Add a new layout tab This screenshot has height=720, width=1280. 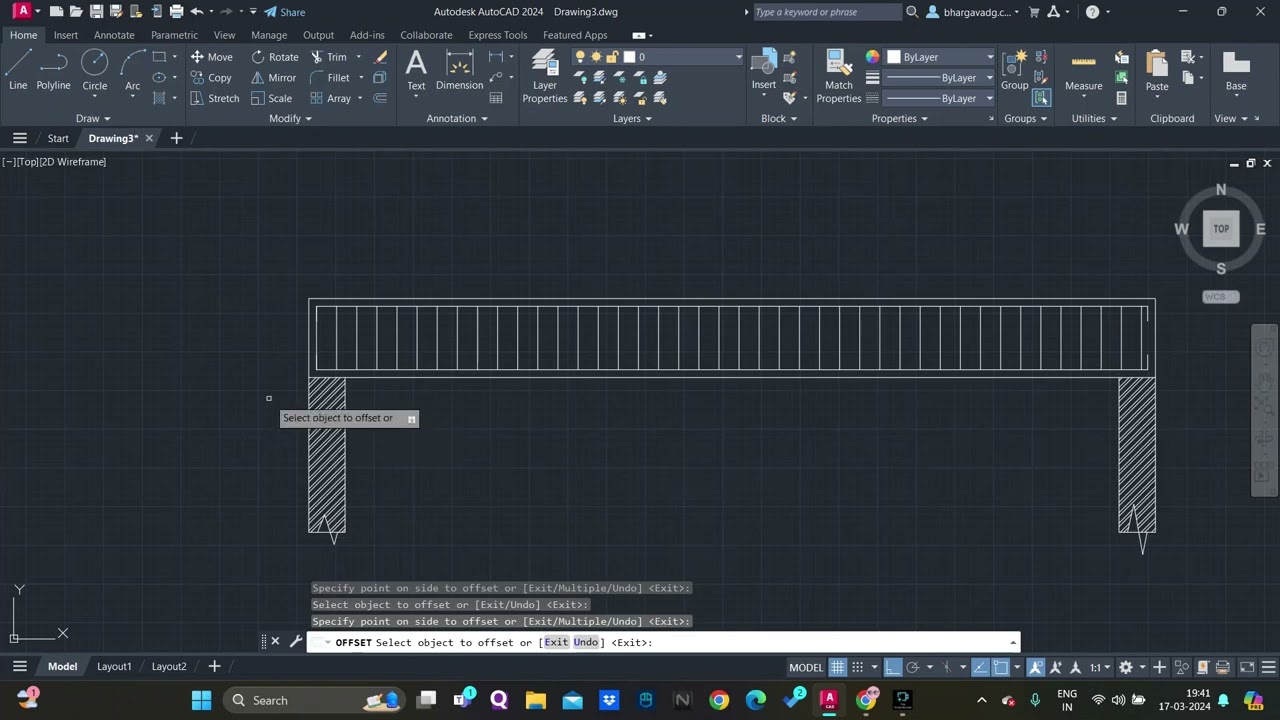tap(214, 666)
